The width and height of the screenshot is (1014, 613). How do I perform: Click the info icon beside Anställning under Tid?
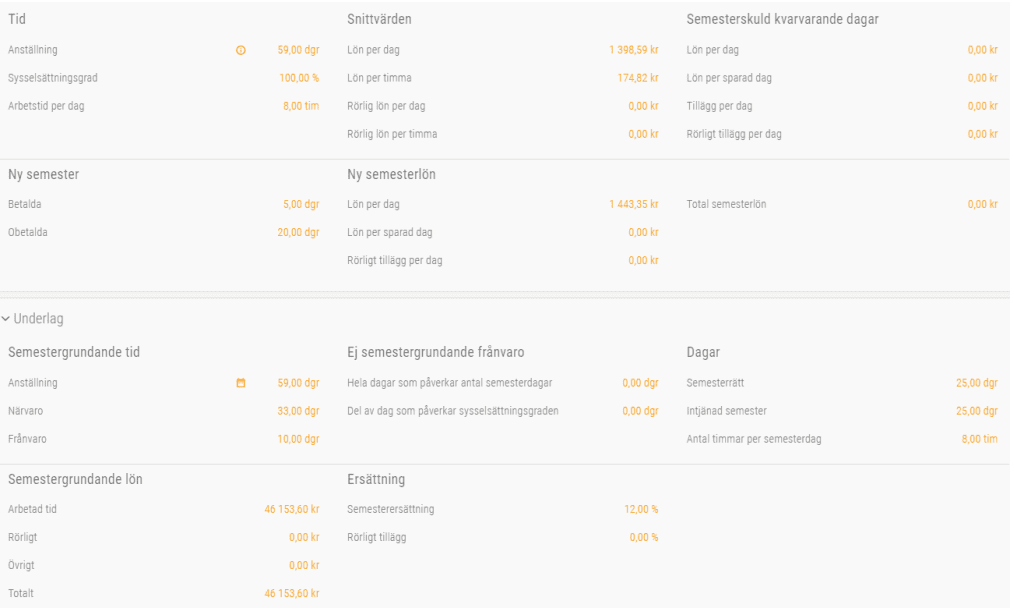coord(240,50)
